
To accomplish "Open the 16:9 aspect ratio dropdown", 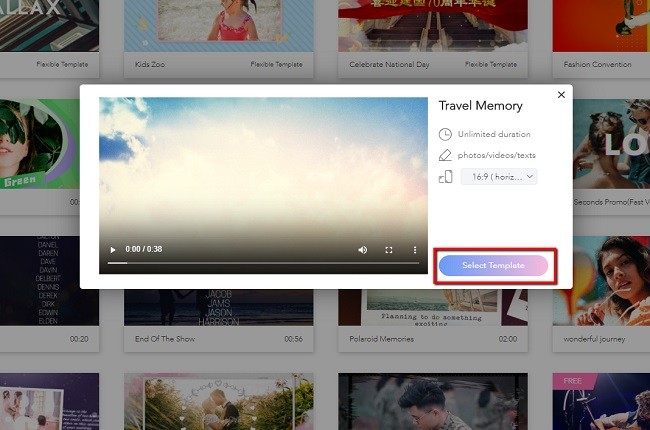I will [x=499, y=177].
